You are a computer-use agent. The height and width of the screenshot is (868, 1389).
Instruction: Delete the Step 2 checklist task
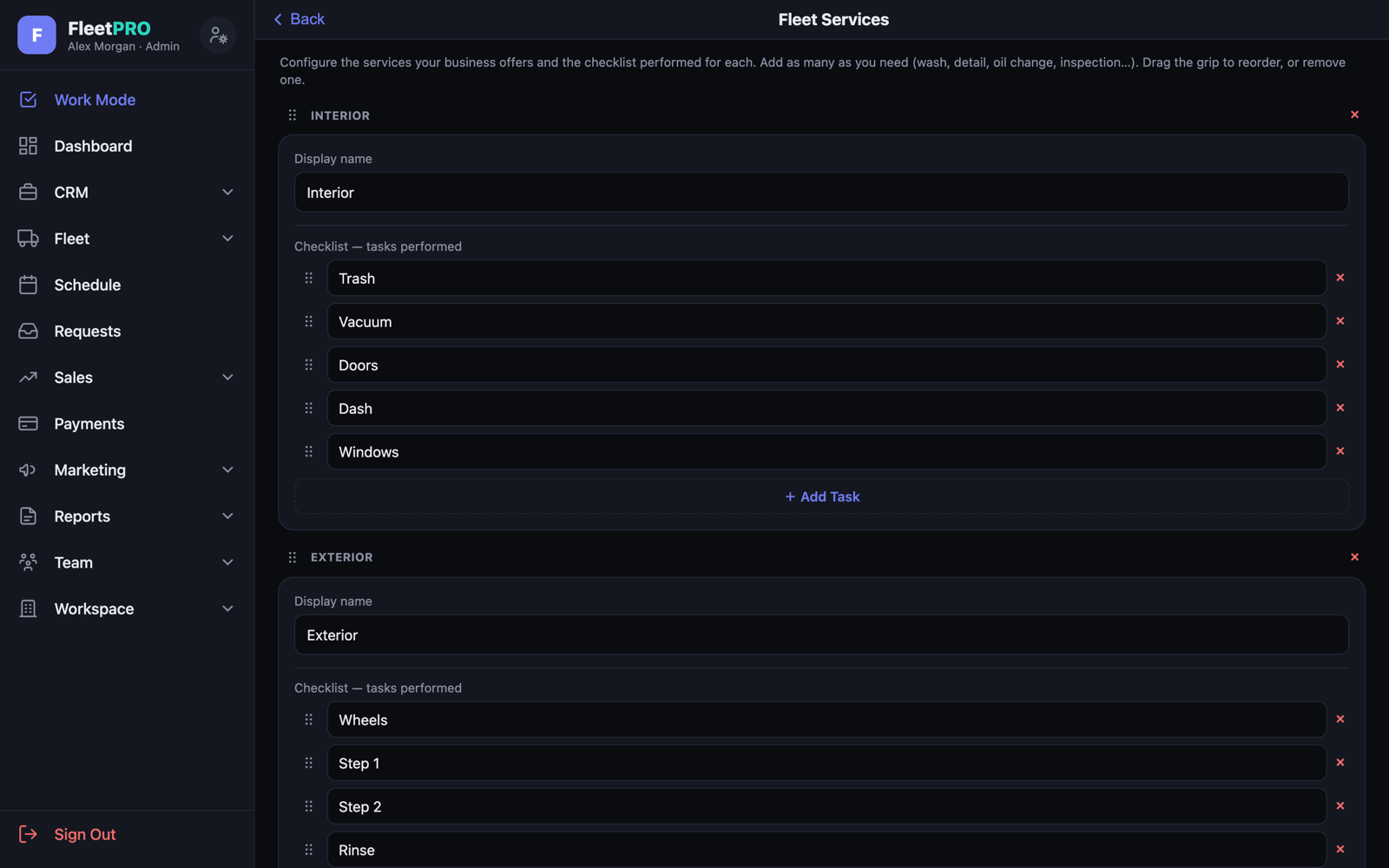(x=1340, y=806)
